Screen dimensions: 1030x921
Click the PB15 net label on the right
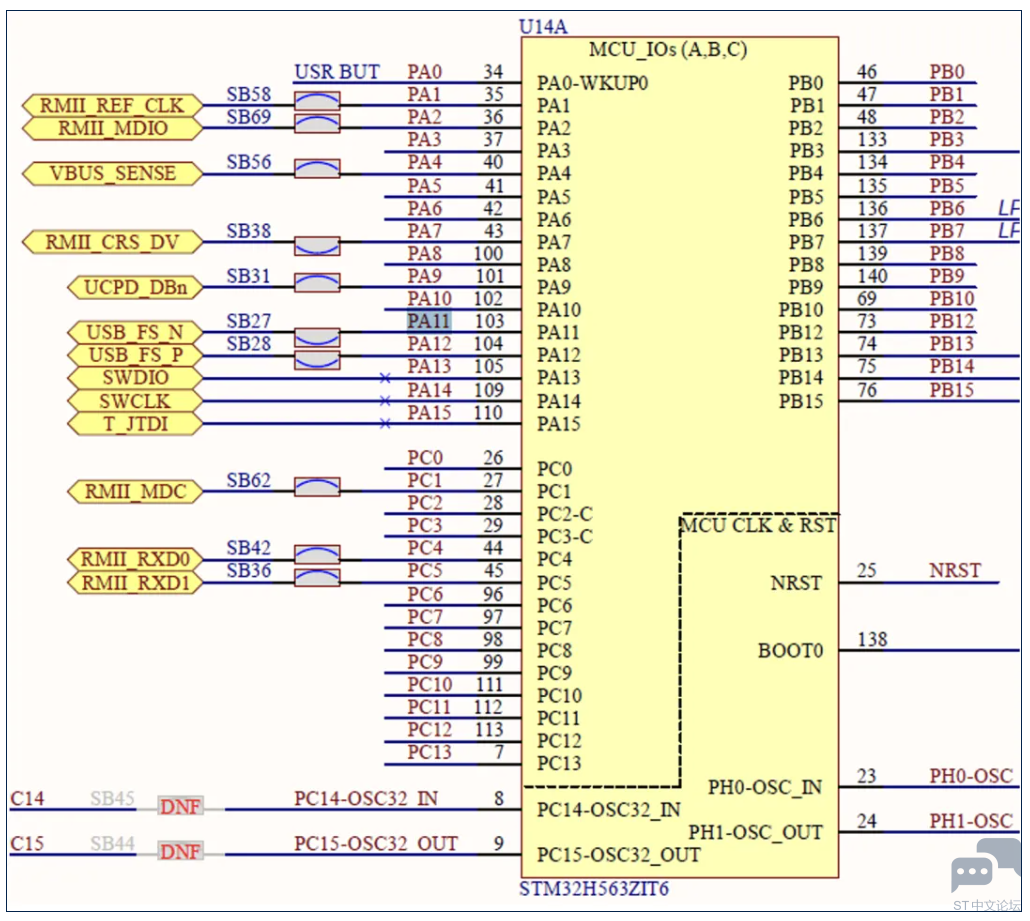951,390
